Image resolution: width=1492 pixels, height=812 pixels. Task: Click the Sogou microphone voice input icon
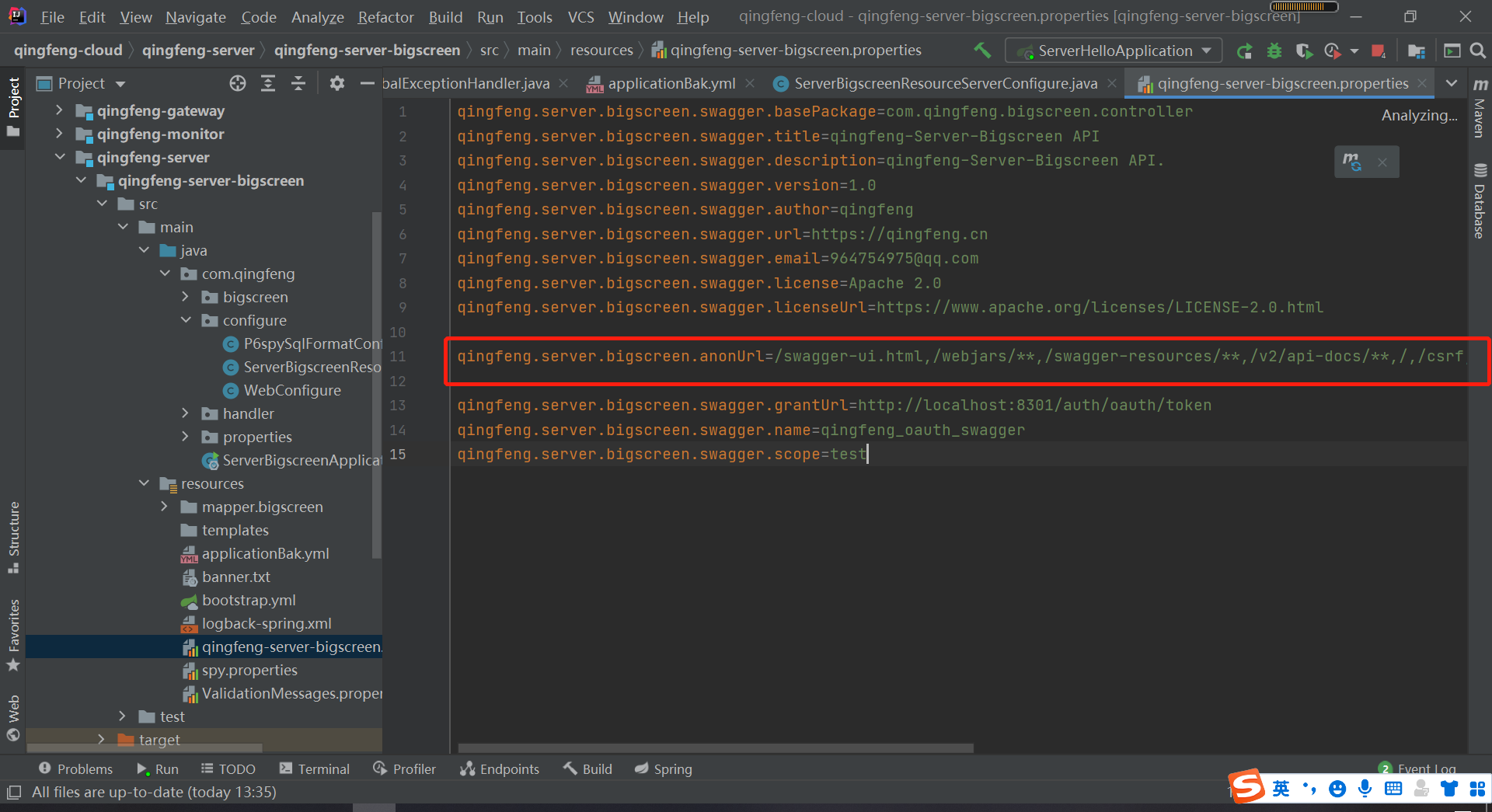[x=1365, y=789]
